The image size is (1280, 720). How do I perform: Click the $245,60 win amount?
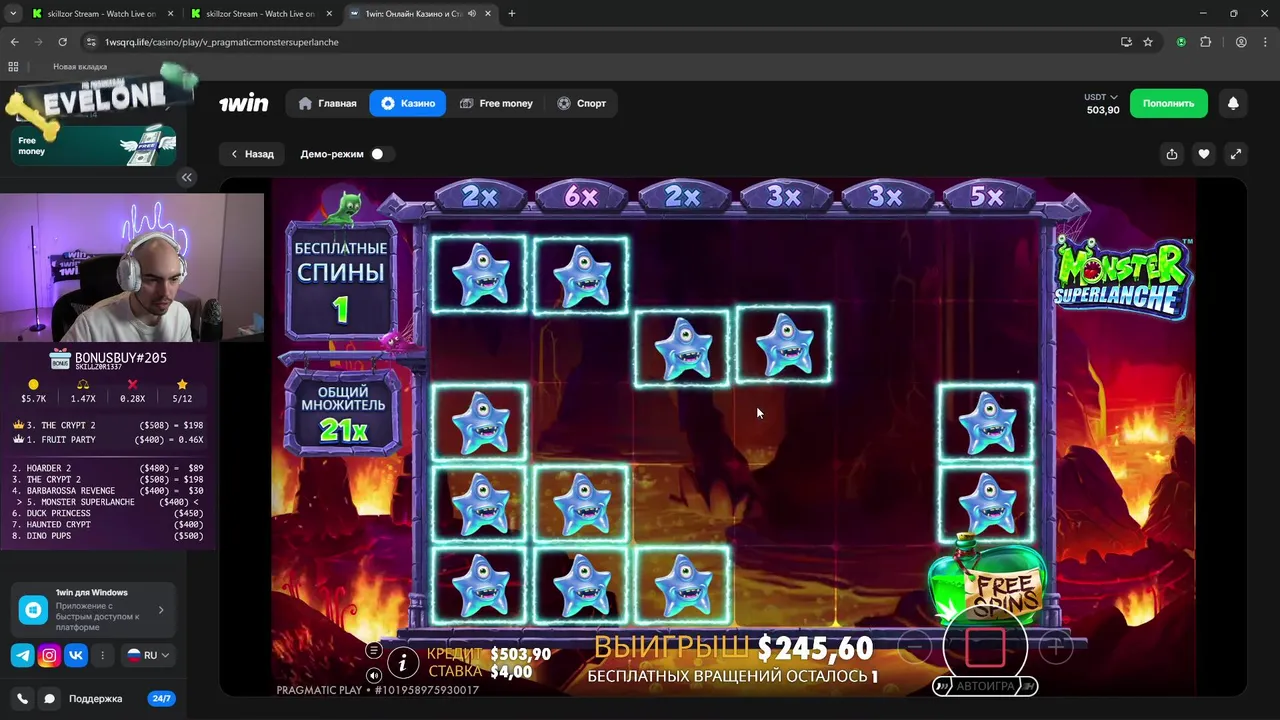(x=815, y=649)
